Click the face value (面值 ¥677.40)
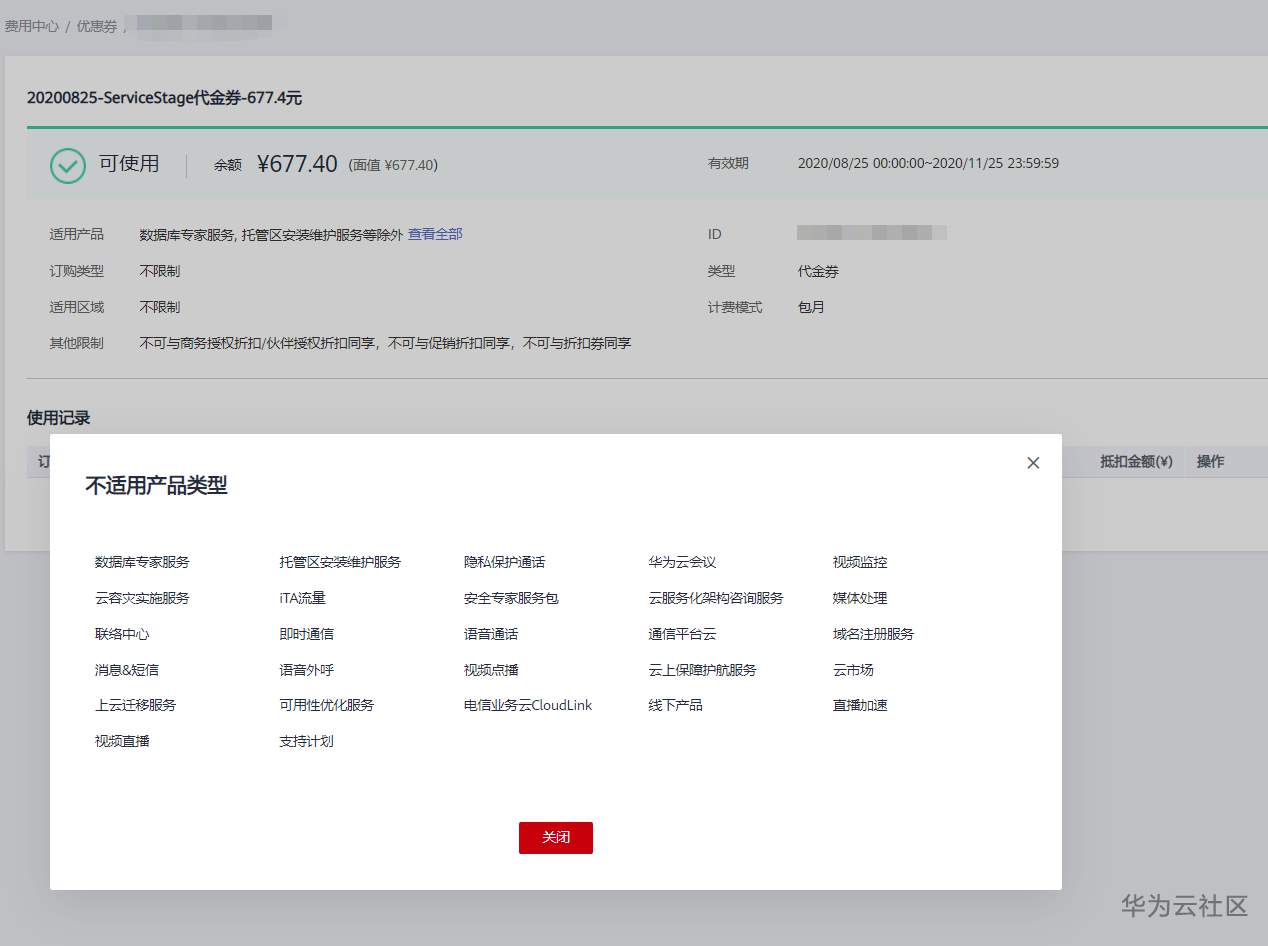The image size is (1268, 946). click(x=393, y=165)
